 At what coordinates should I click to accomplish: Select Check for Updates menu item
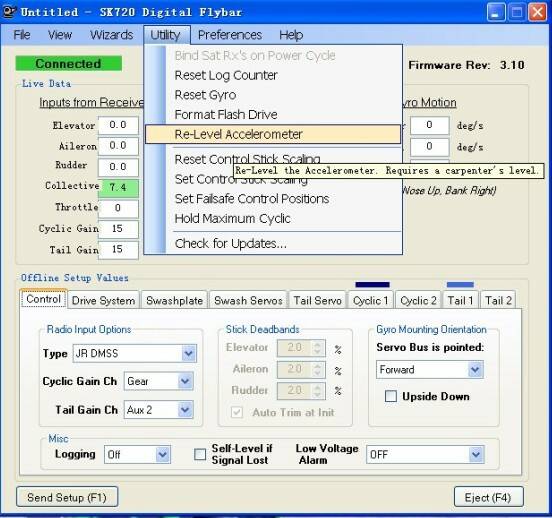(231, 243)
